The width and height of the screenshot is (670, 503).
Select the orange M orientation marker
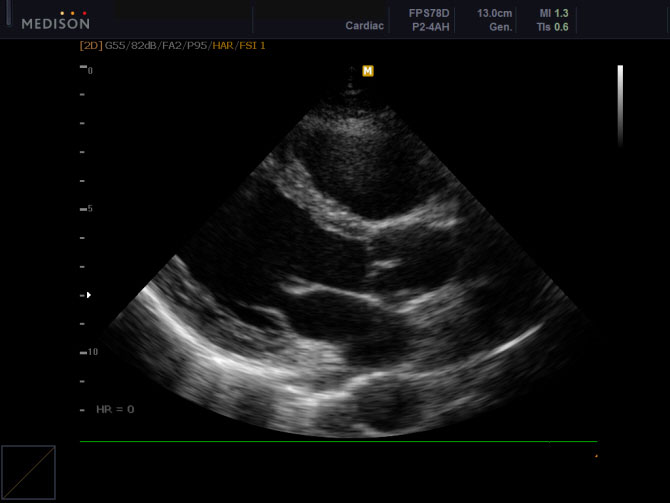368,71
